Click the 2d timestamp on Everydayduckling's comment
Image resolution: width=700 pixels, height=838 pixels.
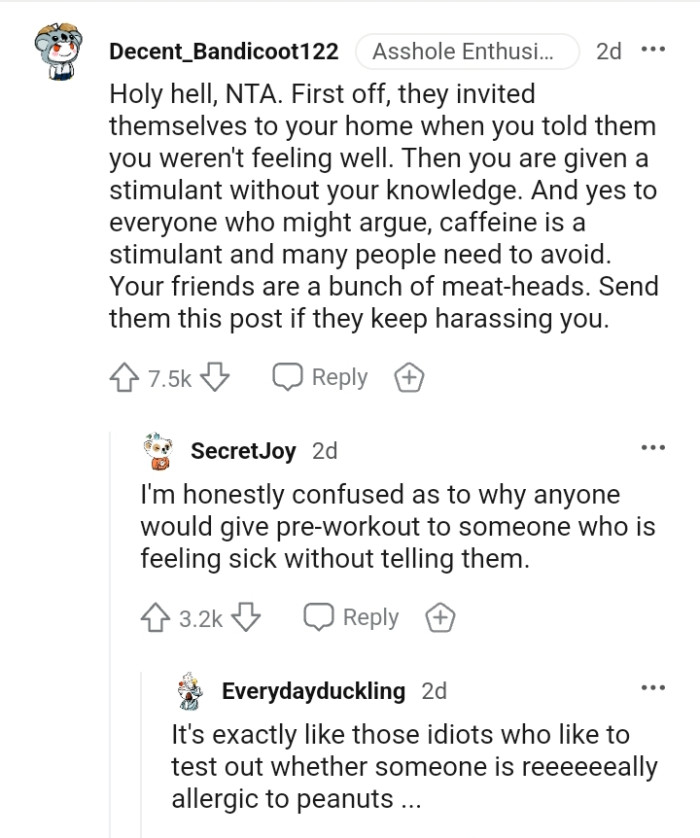(434, 691)
